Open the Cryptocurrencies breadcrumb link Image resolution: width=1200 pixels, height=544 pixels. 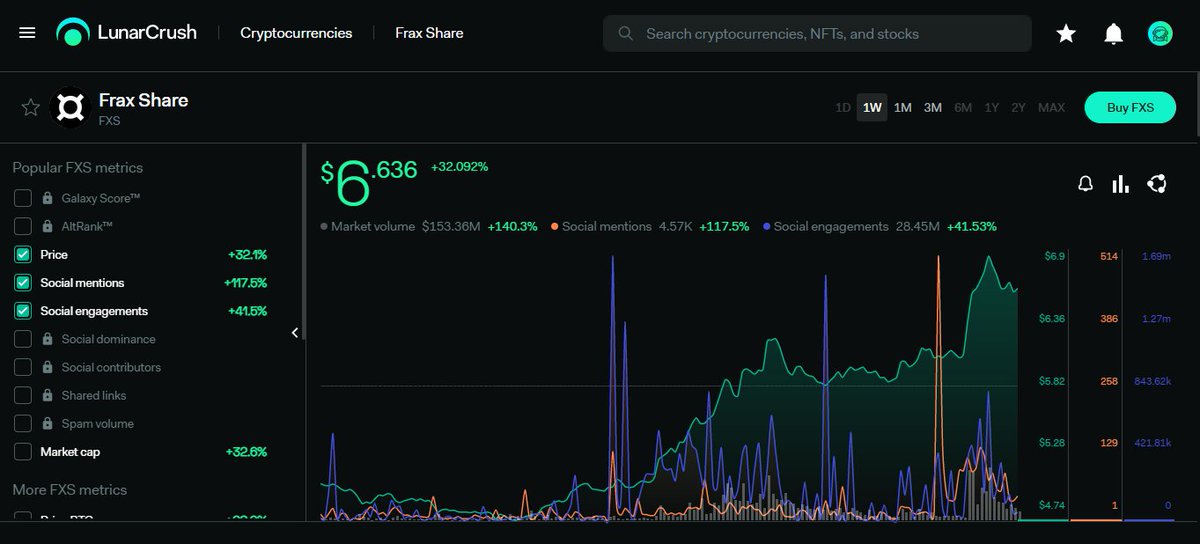click(x=296, y=33)
